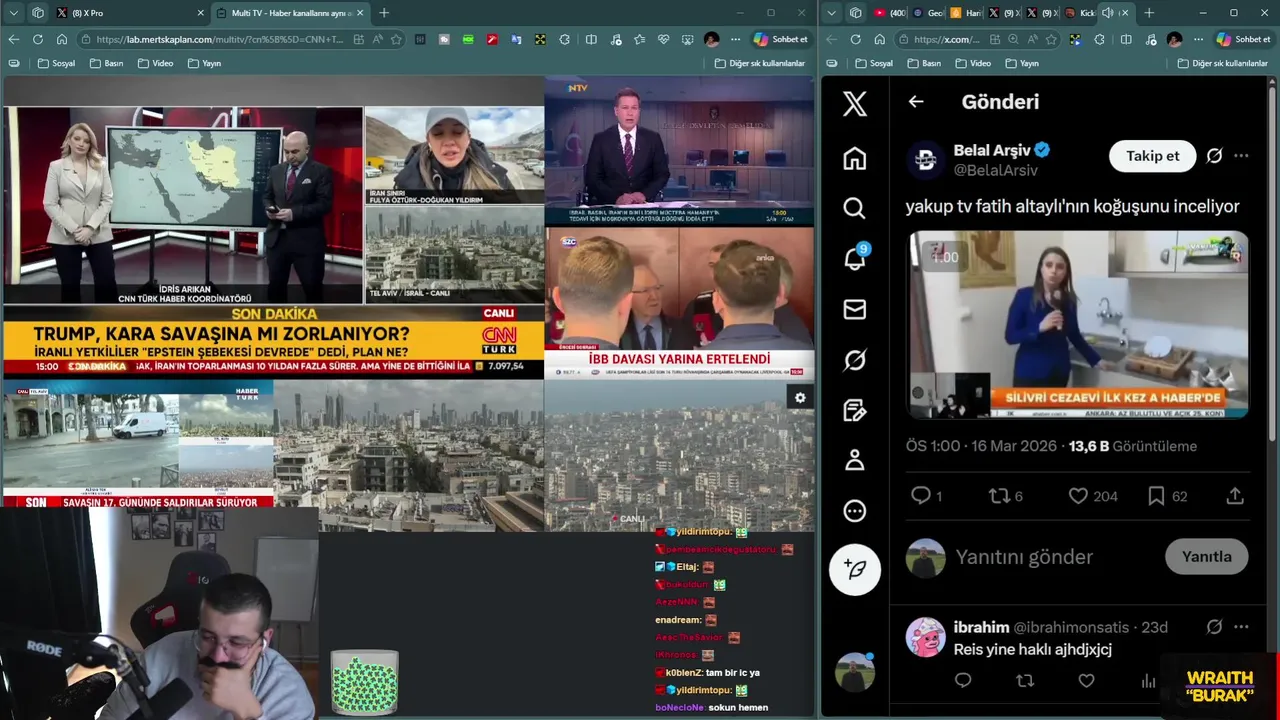
Task: Refresh the Multi TV browser page
Action: pyautogui.click(x=37, y=39)
